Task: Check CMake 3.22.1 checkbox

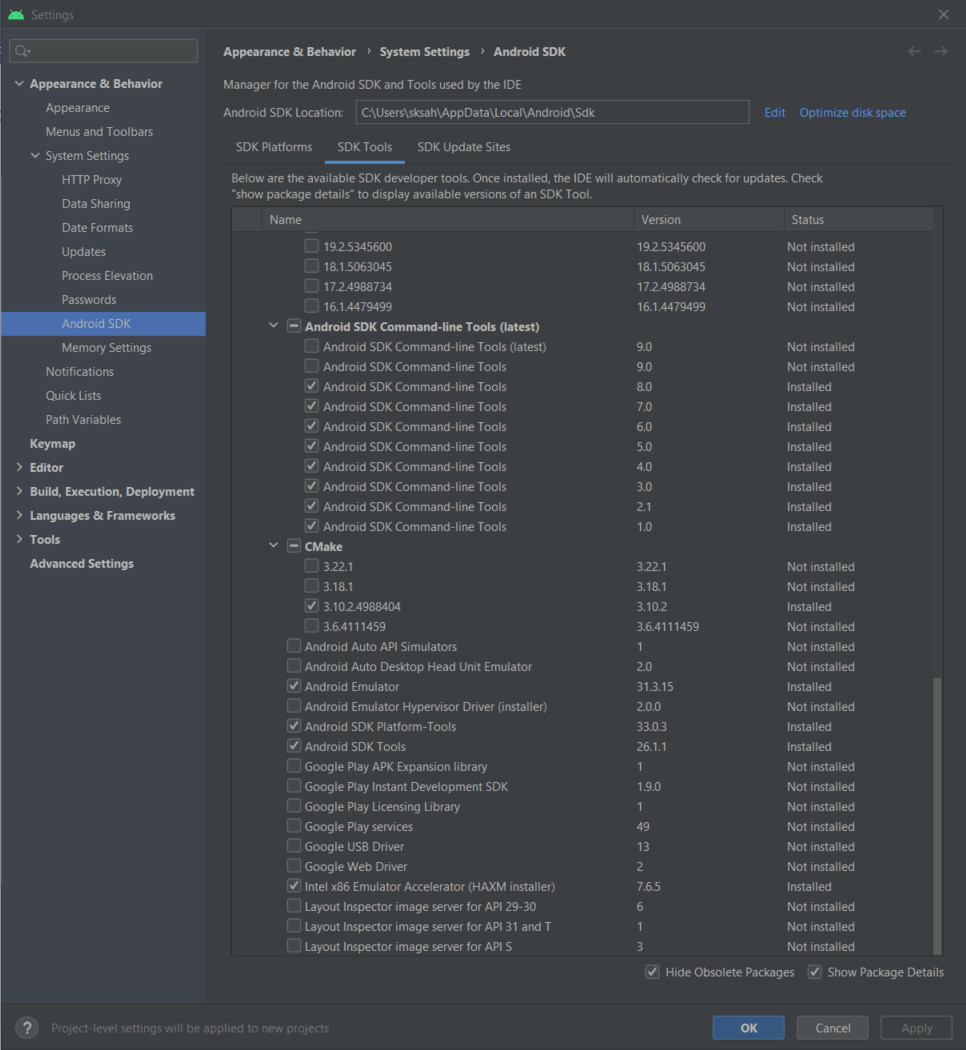Action: tap(311, 566)
